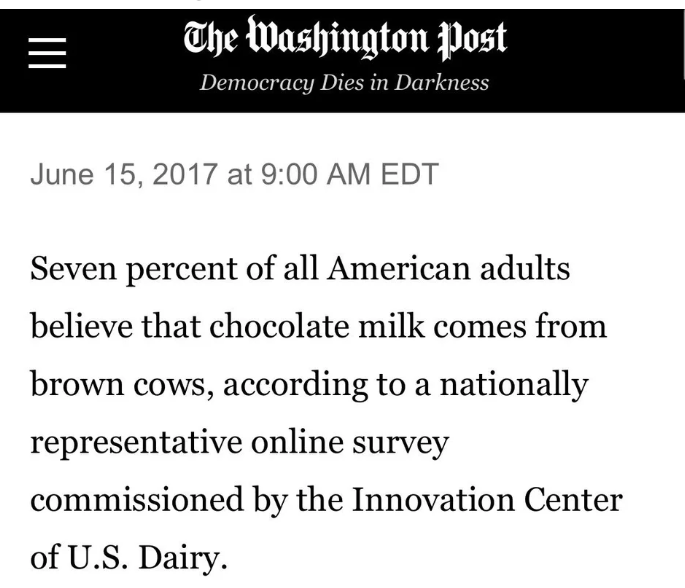Click the '9:00 AM EDT' time text
Viewport: 685px width, 588px height.
349,174
